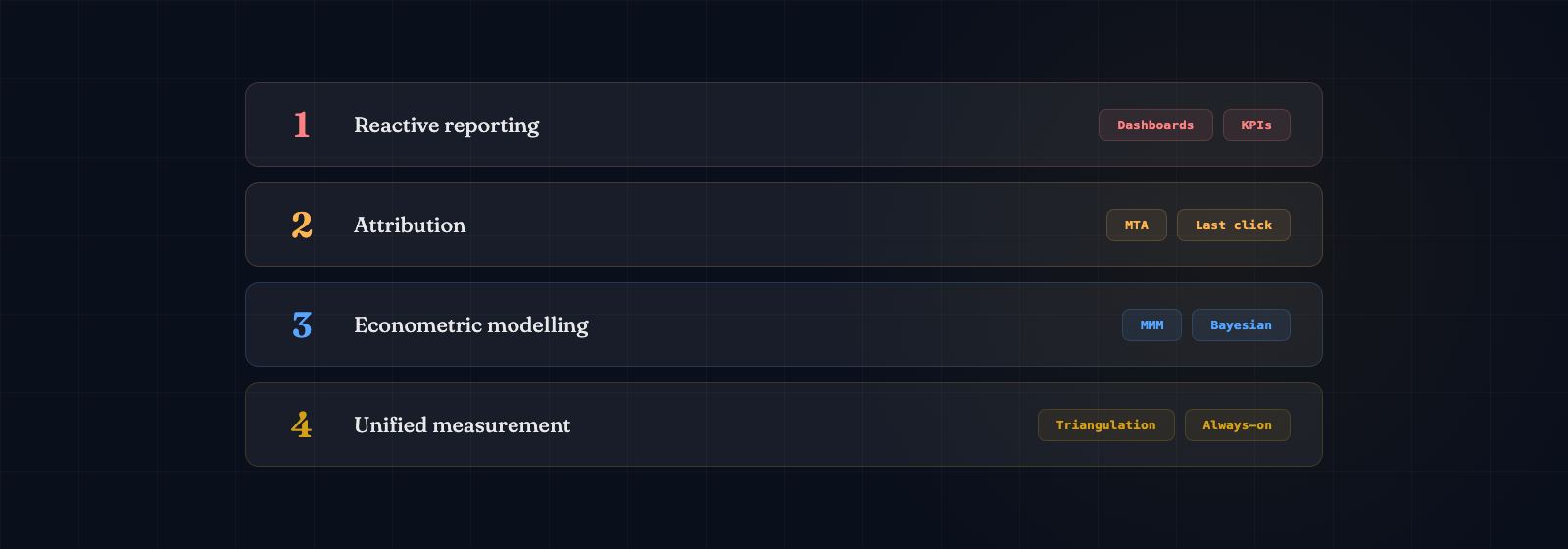Click the blue number 3 badge
The height and width of the screenshot is (549, 1568).
tap(302, 324)
